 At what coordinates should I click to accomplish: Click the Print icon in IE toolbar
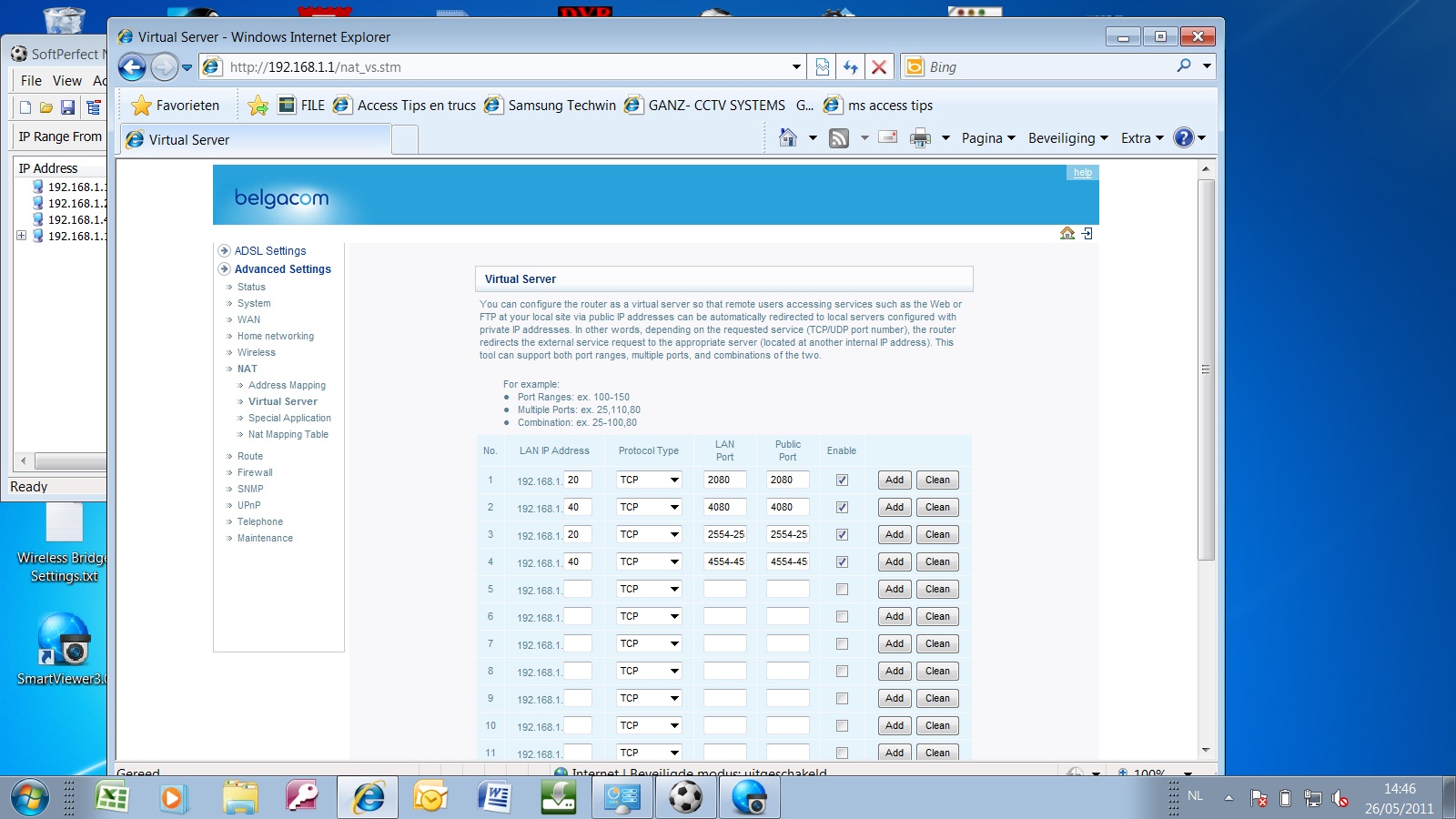tap(921, 138)
